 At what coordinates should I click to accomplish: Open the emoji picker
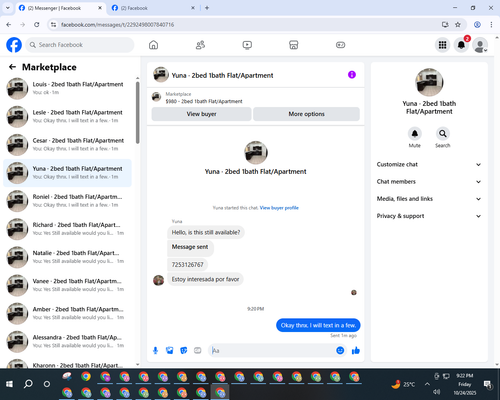tap(340, 350)
